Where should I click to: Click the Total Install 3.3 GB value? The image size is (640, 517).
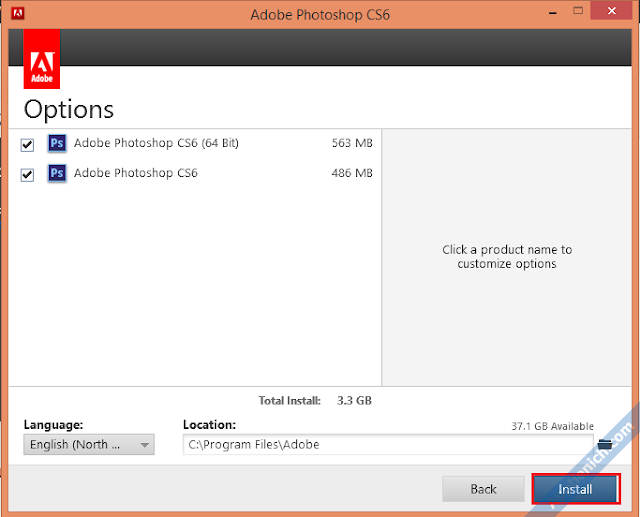pyautogui.click(x=354, y=401)
